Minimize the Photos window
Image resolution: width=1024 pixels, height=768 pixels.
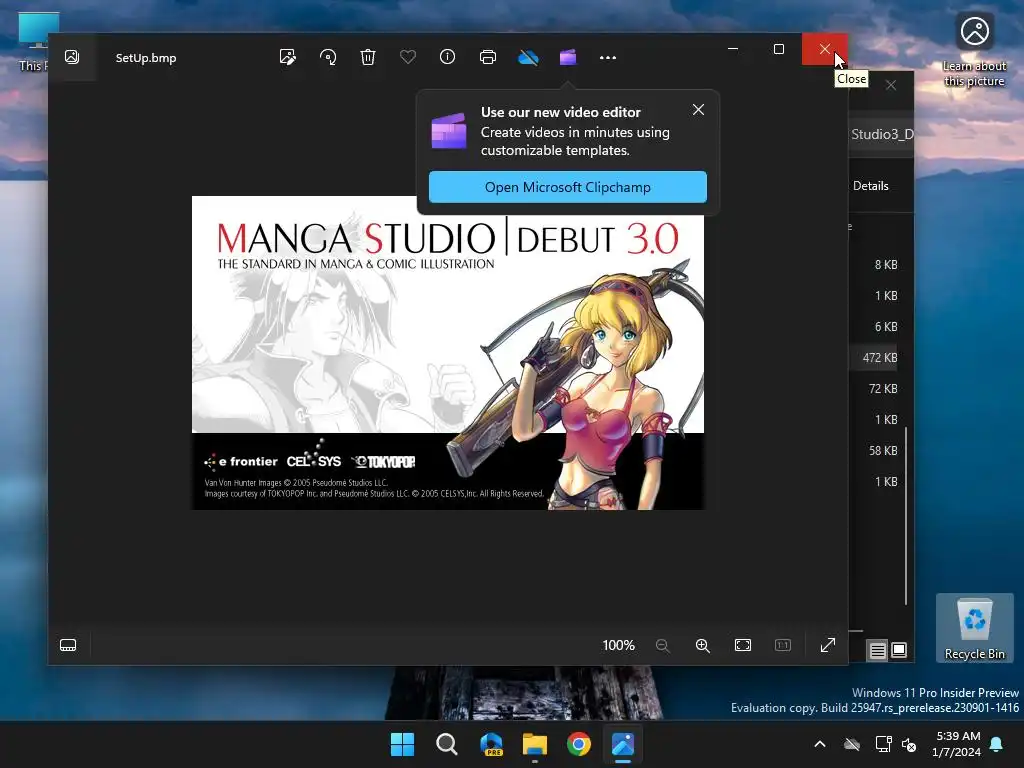pos(733,49)
